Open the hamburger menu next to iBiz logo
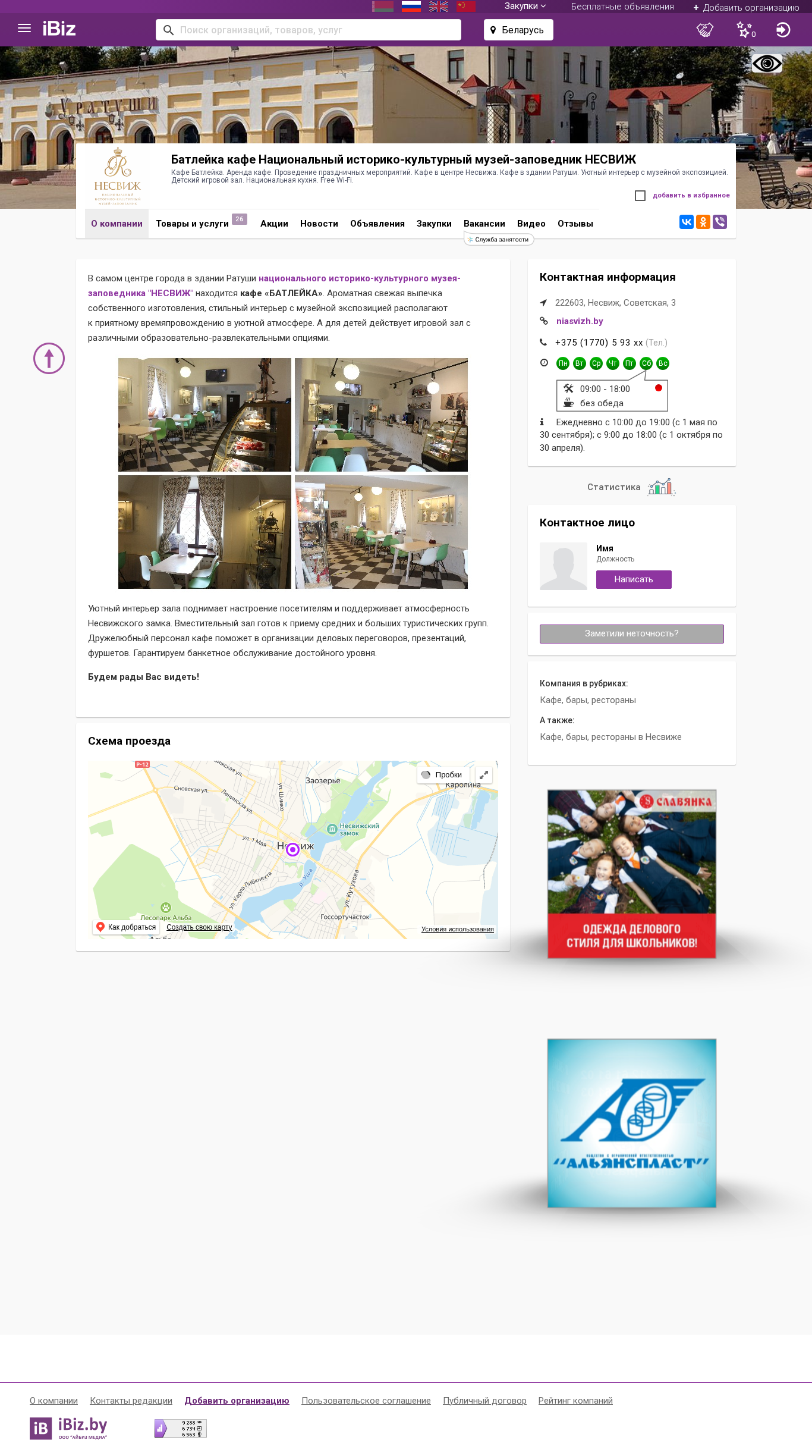This screenshot has height=1456, width=812. coord(24,29)
